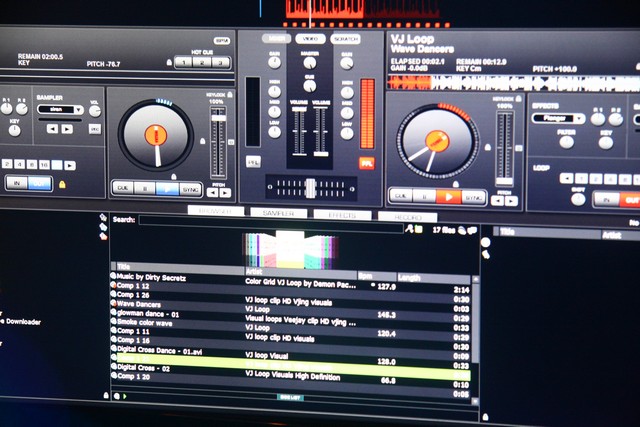The width and height of the screenshot is (640, 427).
Task: Click the BPM button on left deck
Action: tap(222, 41)
